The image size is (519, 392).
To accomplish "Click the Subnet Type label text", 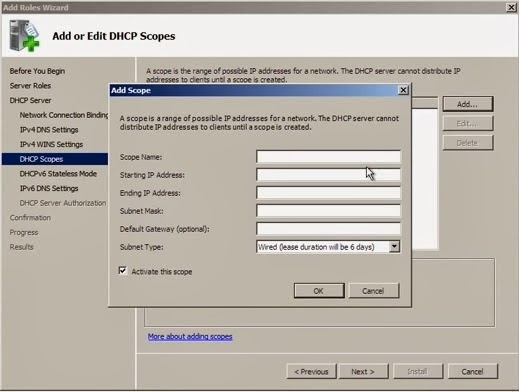I will [141, 247].
